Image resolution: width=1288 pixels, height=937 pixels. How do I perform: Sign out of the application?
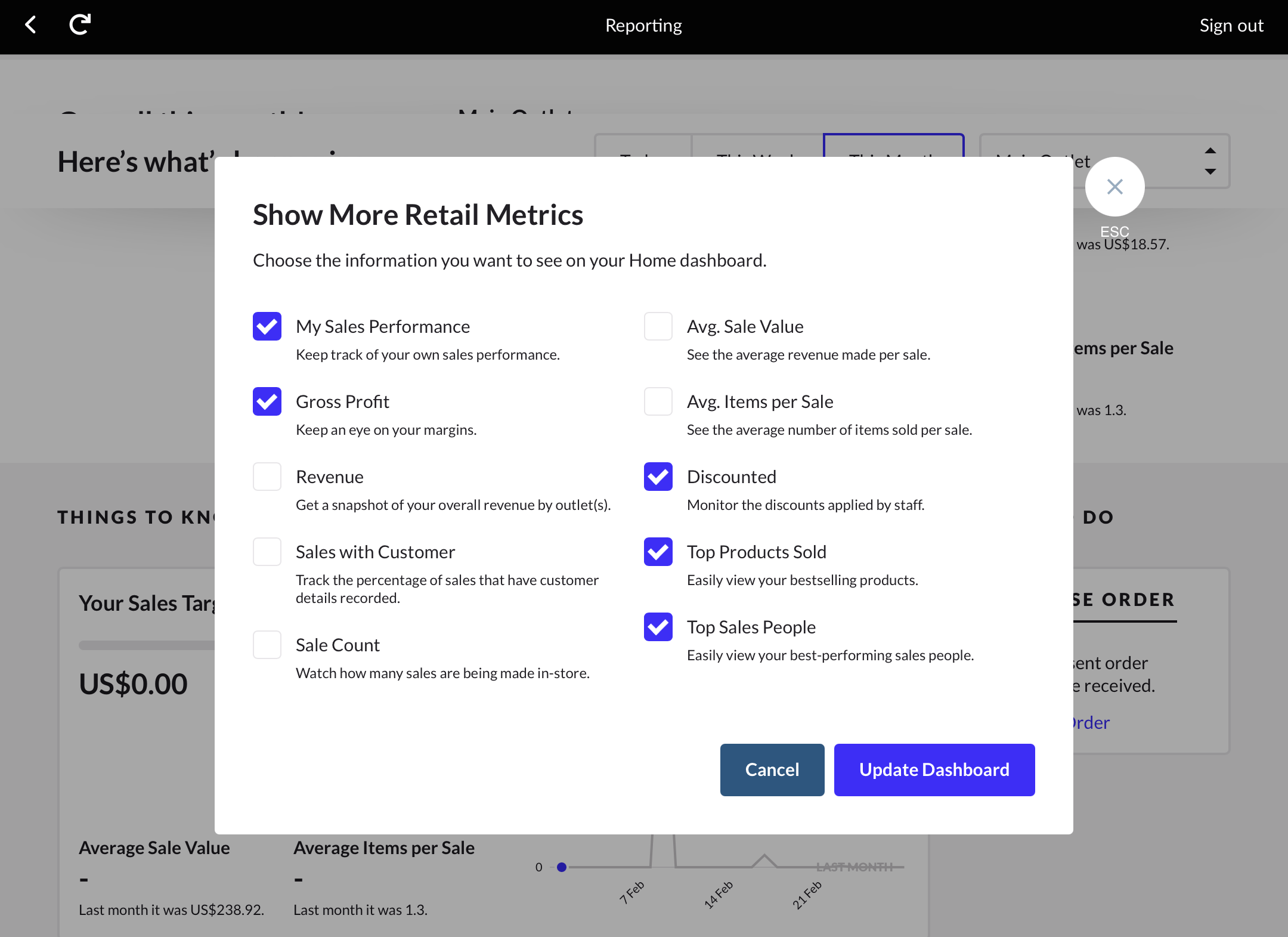(1231, 25)
